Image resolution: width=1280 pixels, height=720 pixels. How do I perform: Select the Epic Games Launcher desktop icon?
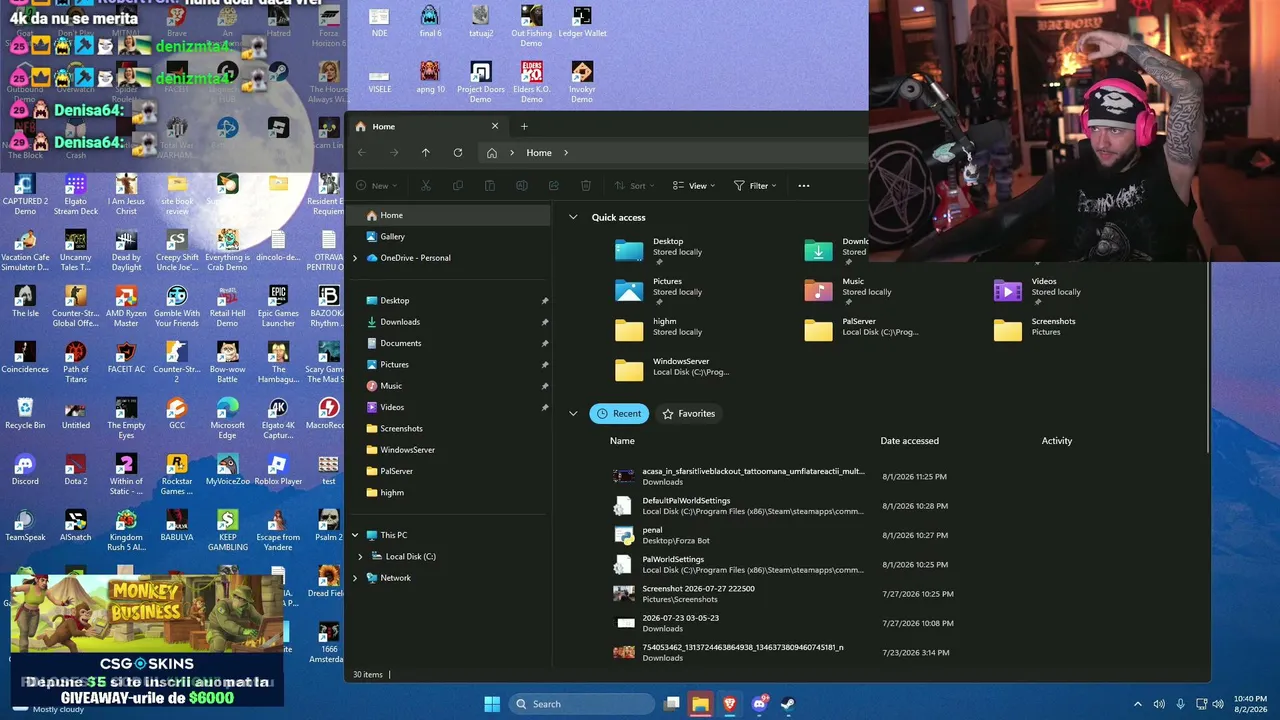(278, 306)
